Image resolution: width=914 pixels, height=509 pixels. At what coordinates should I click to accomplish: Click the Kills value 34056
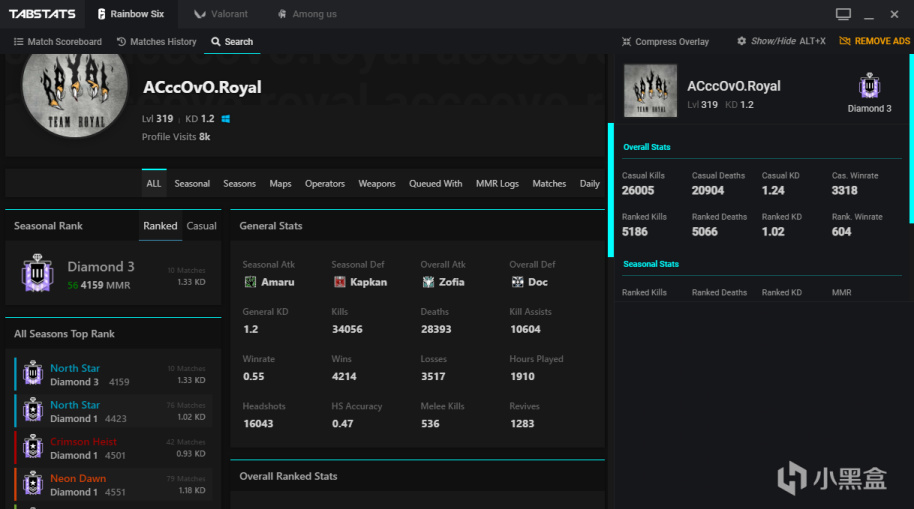pyautogui.click(x=347, y=329)
